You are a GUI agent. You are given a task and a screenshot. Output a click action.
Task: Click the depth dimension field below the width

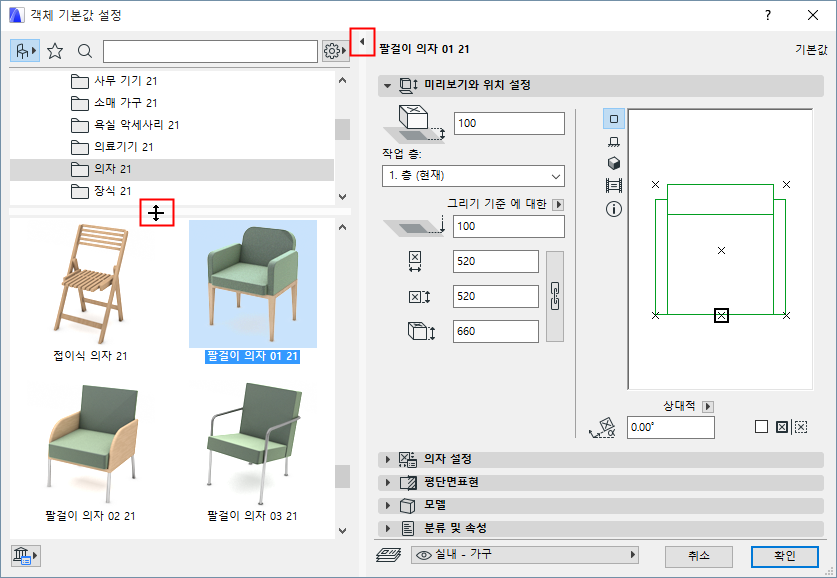496,296
